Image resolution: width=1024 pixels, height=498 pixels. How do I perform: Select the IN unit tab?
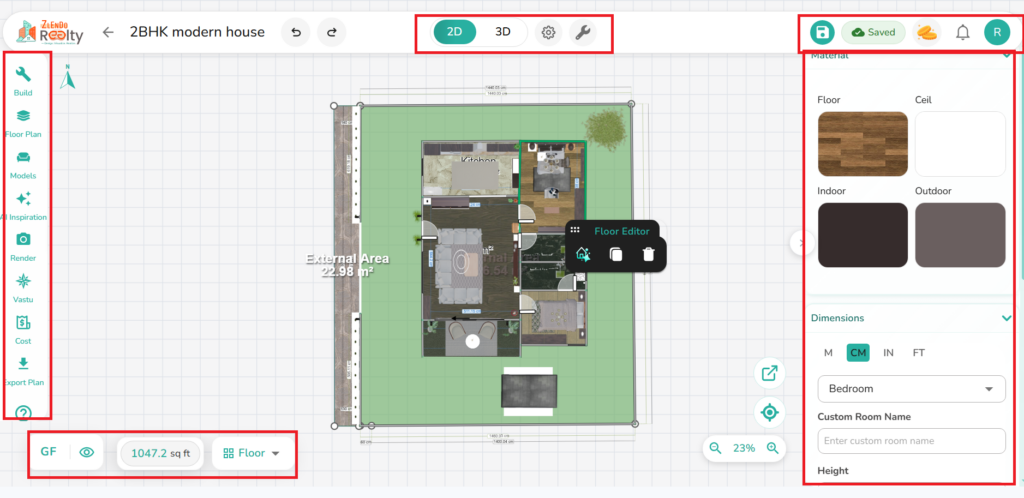(888, 353)
